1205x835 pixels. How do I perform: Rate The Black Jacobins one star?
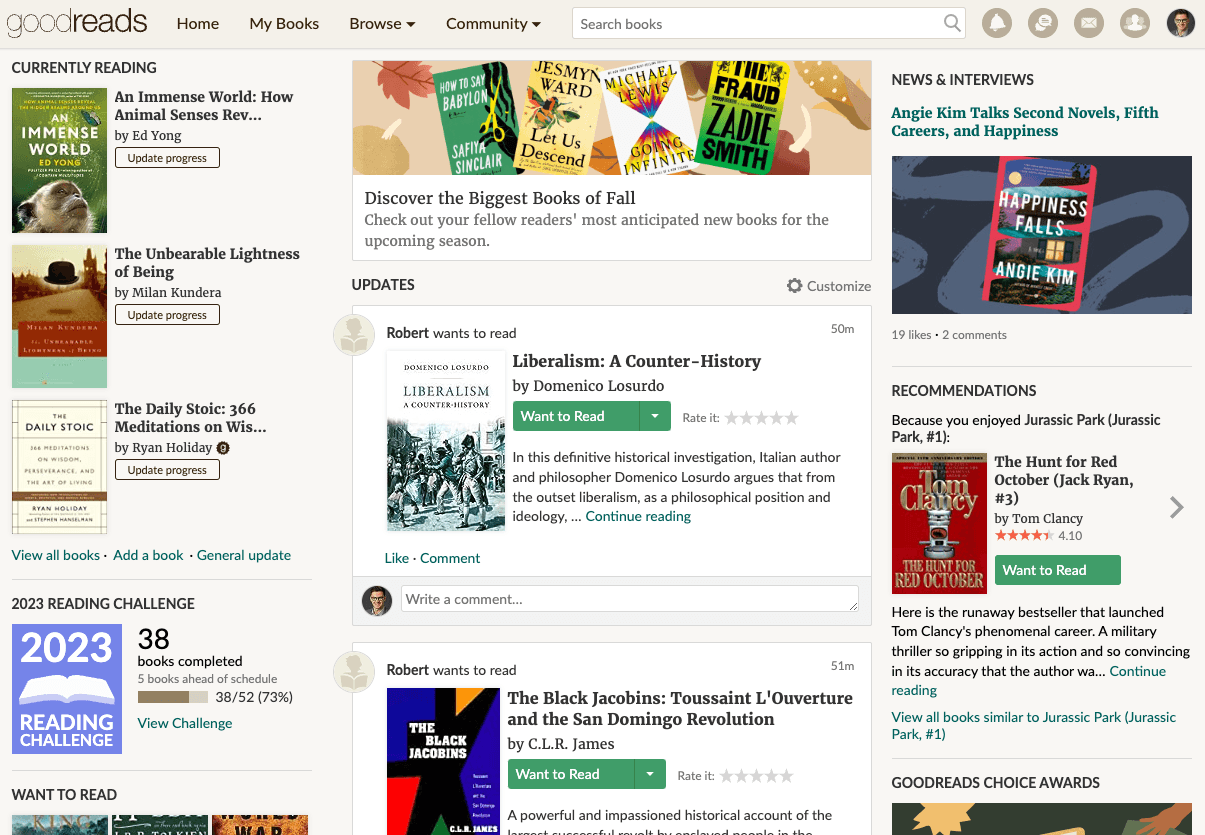pos(727,775)
